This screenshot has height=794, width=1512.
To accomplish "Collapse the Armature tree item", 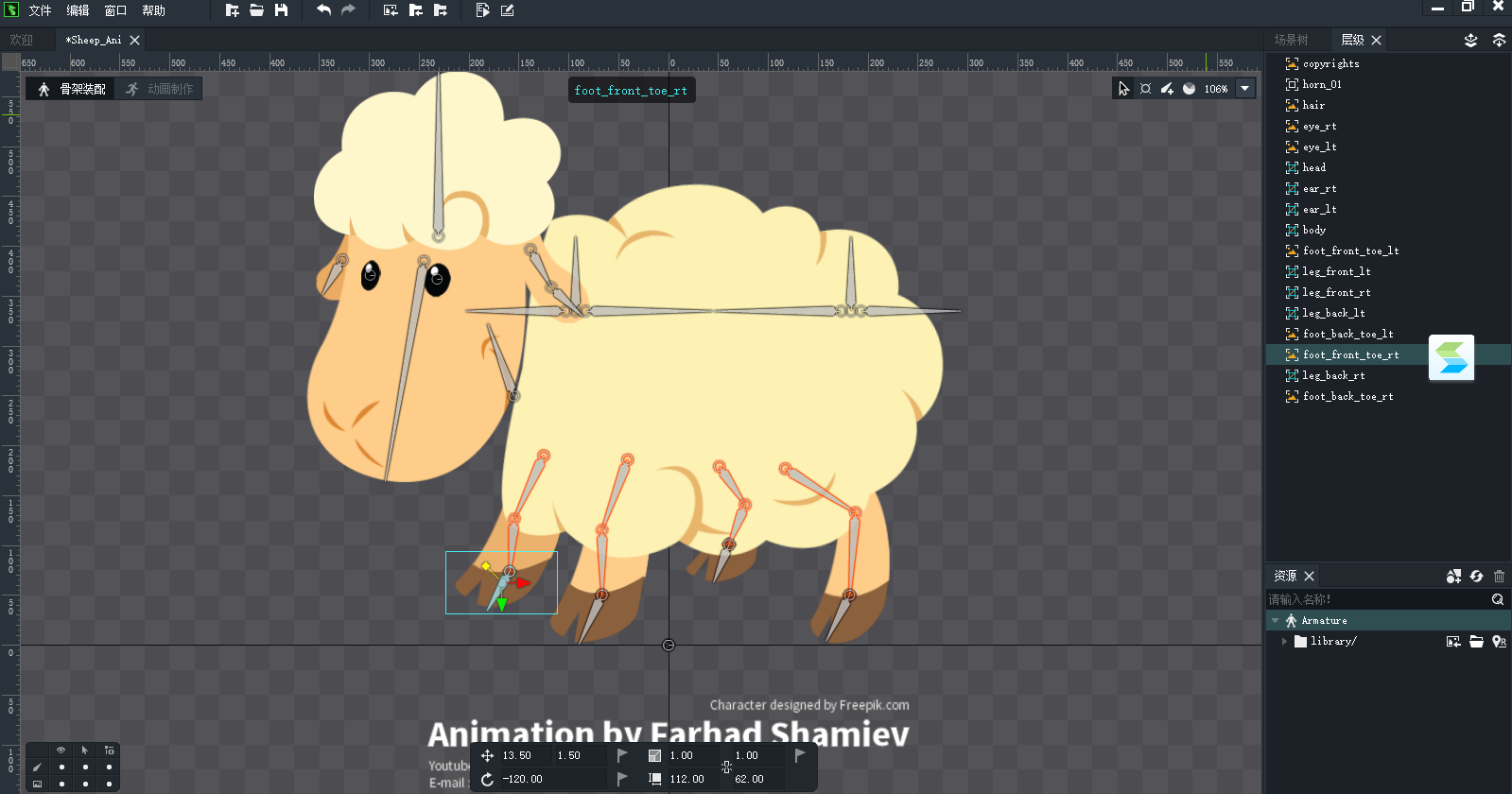I will (x=1276, y=621).
